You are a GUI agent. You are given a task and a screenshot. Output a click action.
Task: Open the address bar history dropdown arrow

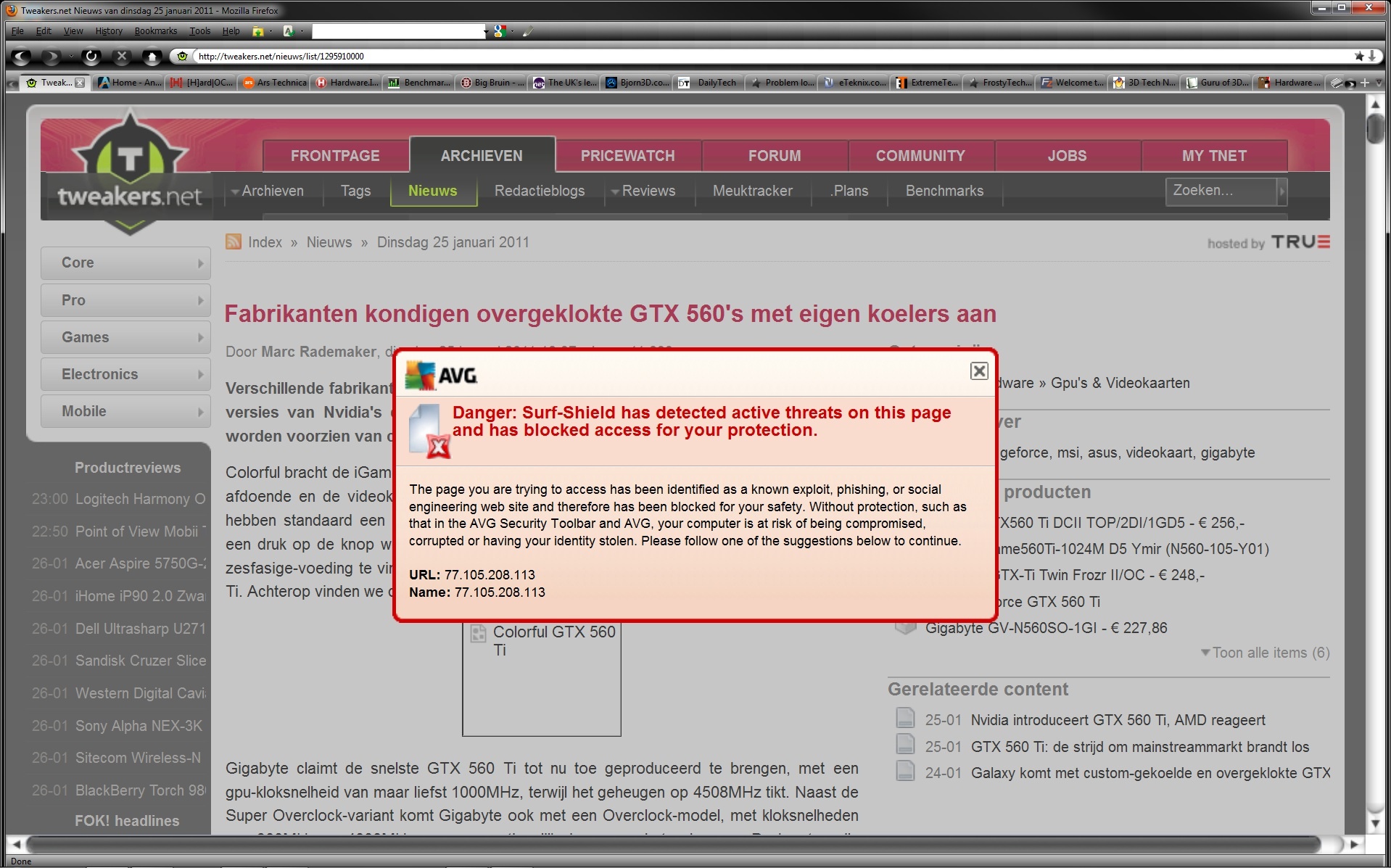pyautogui.click(x=1371, y=56)
